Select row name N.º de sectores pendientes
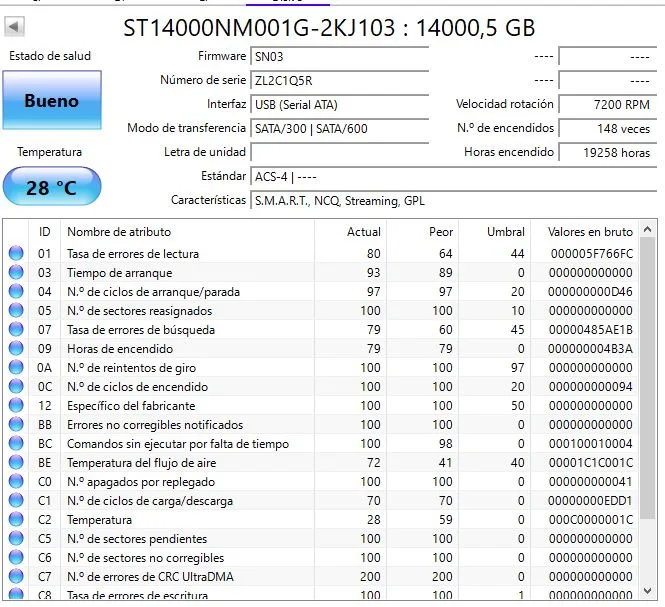This screenshot has height=607, width=665. (x=137, y=539)
